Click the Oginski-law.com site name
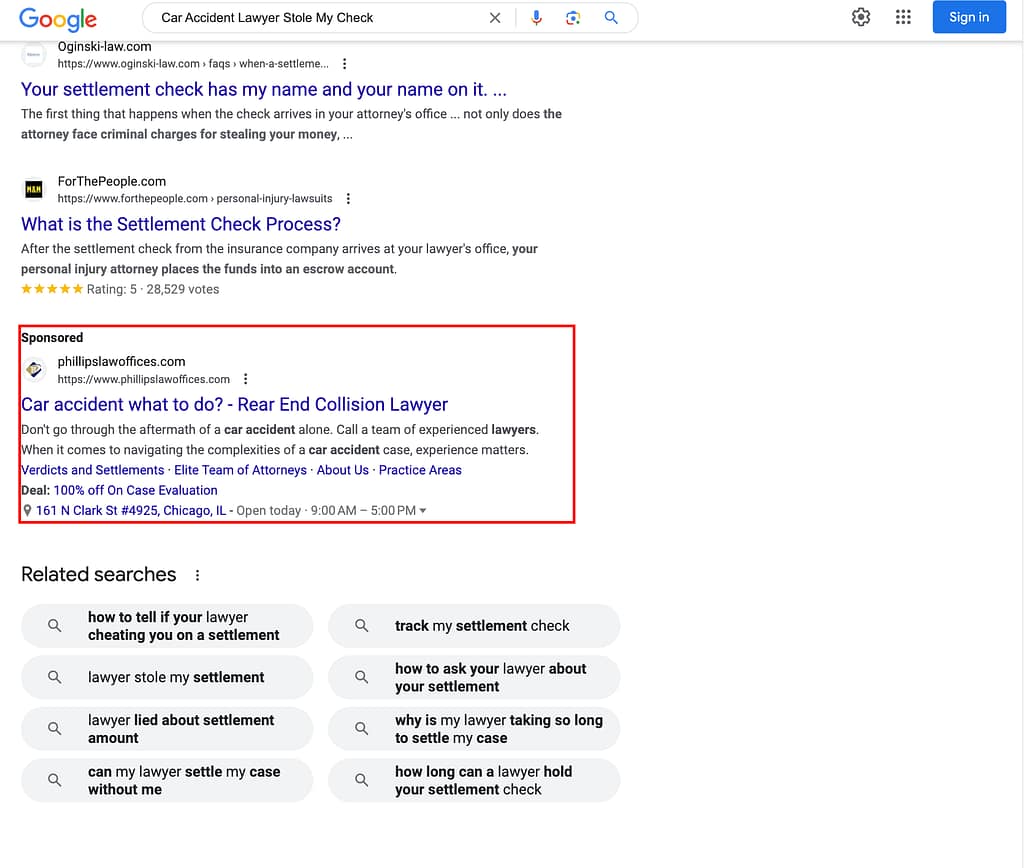Screen dimensions: 1024x868 click(x=104, y=46)
